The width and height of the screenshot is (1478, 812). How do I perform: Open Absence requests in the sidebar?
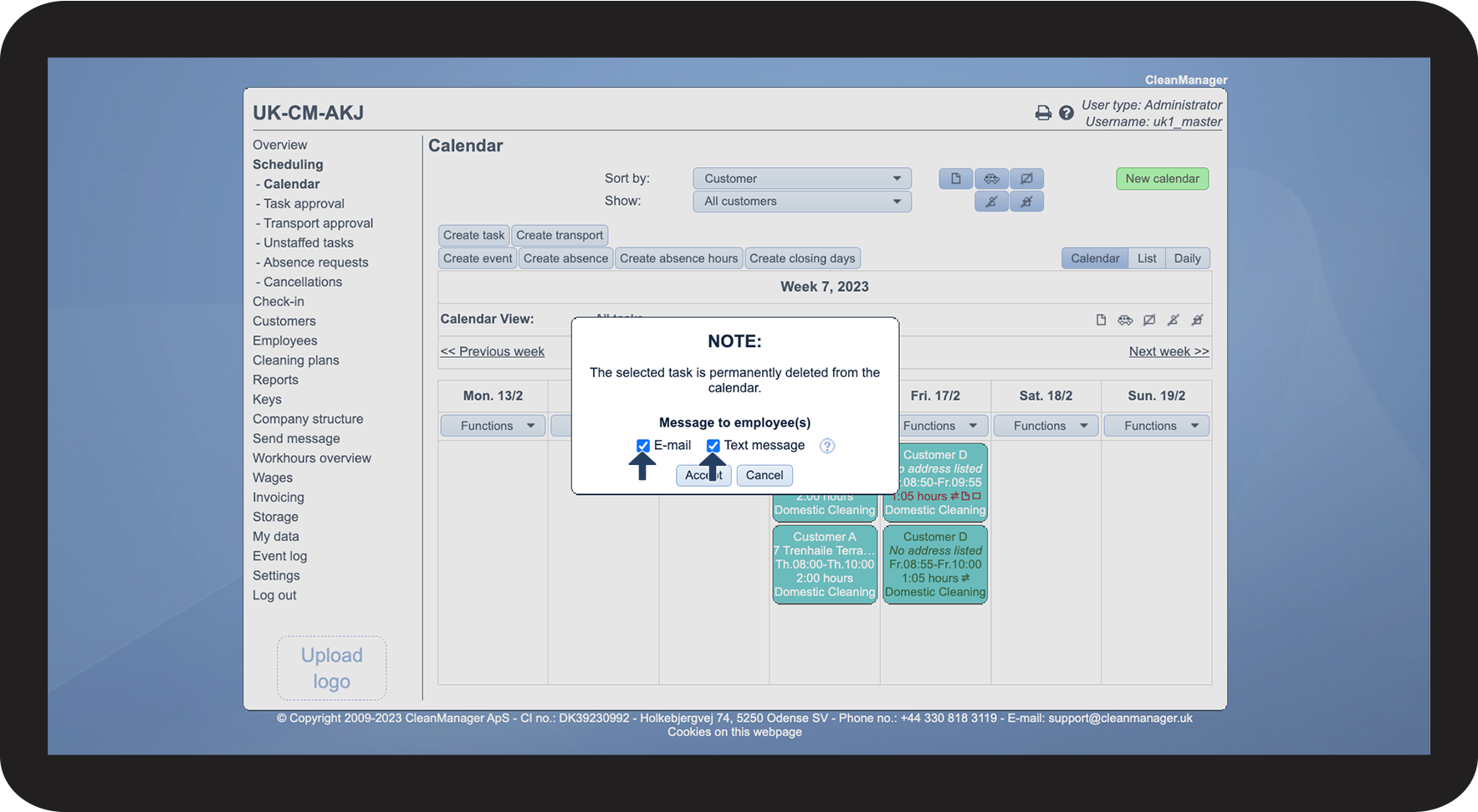[315, 263]
